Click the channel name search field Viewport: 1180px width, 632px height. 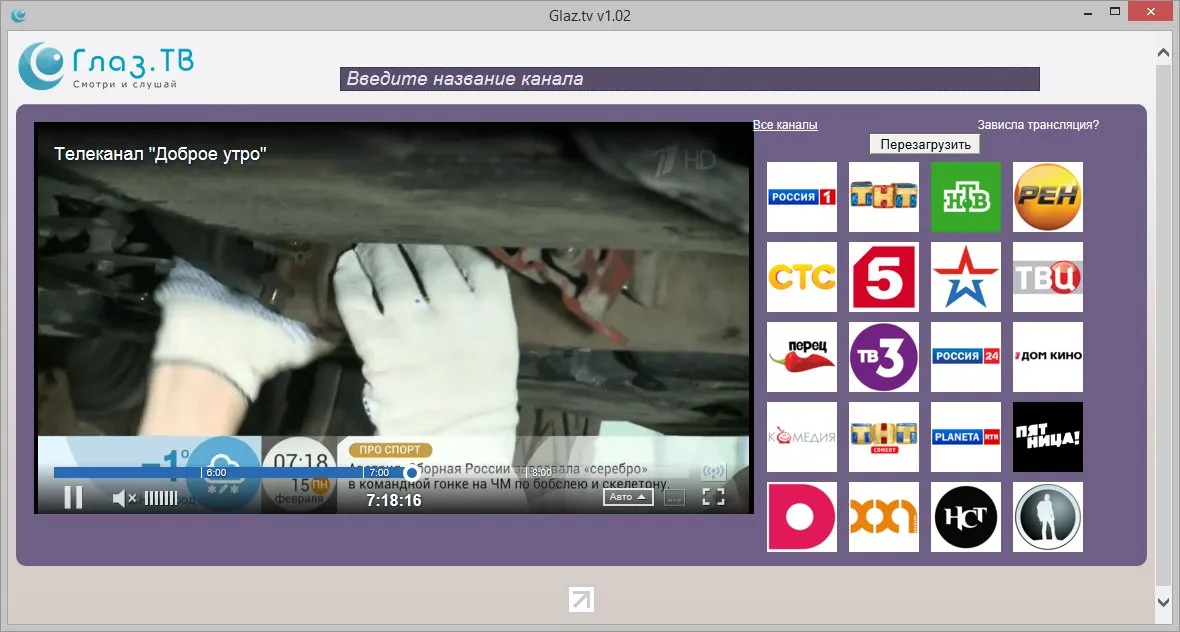pos(689,79)
